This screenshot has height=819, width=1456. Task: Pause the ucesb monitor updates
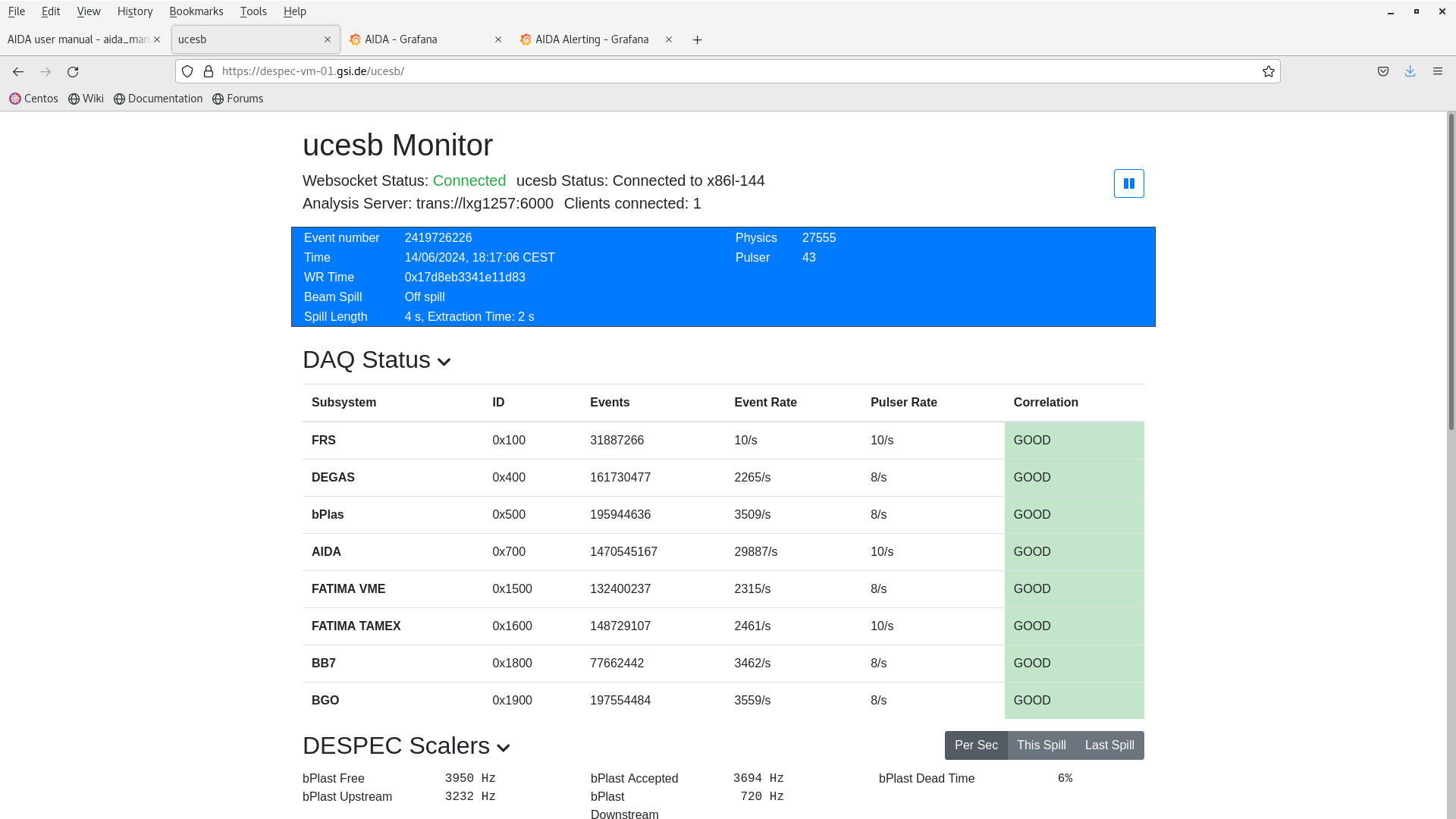pos(1128,184)
